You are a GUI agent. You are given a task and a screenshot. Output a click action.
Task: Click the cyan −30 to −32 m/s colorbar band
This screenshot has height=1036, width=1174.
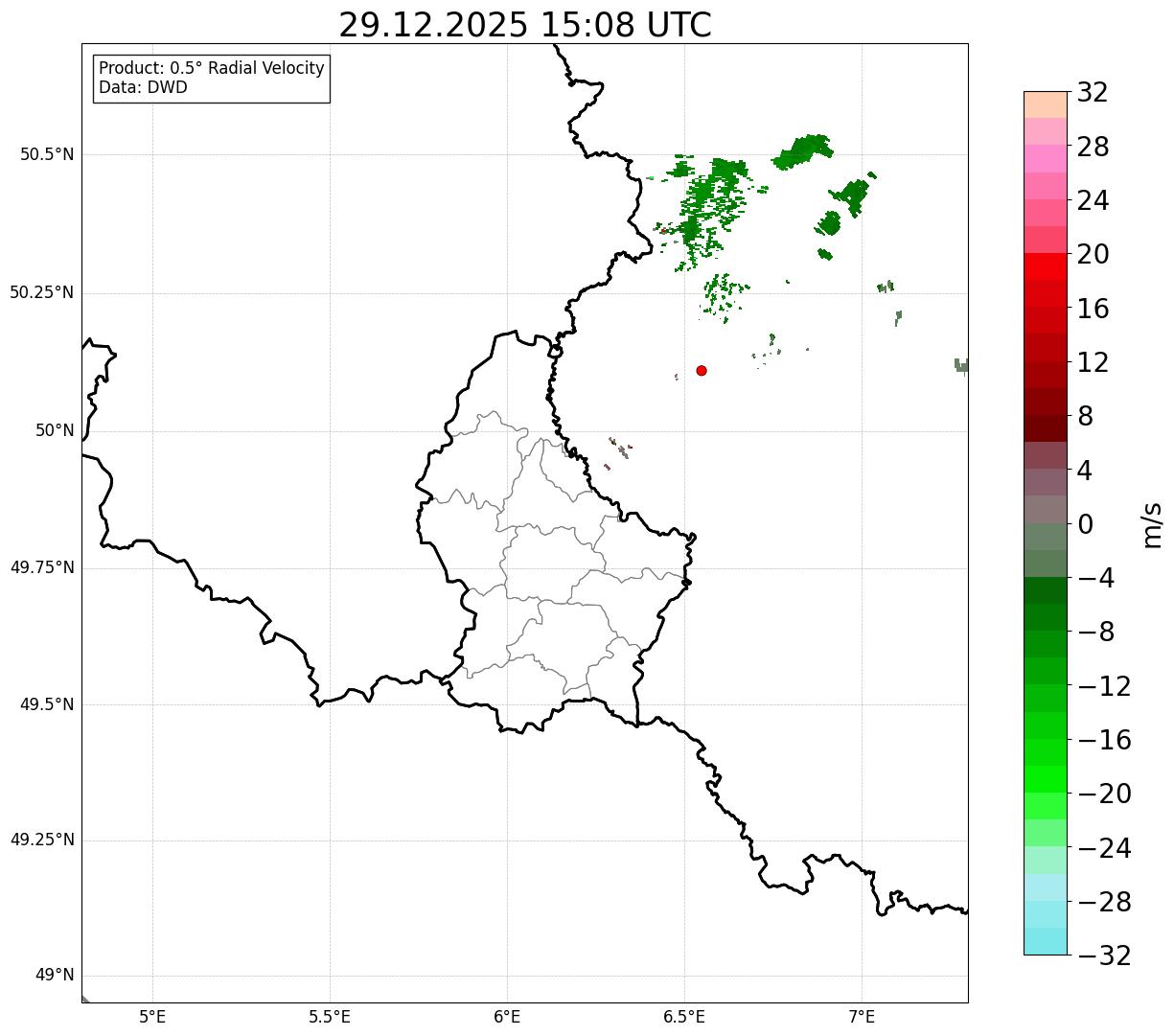point(1046,941)
